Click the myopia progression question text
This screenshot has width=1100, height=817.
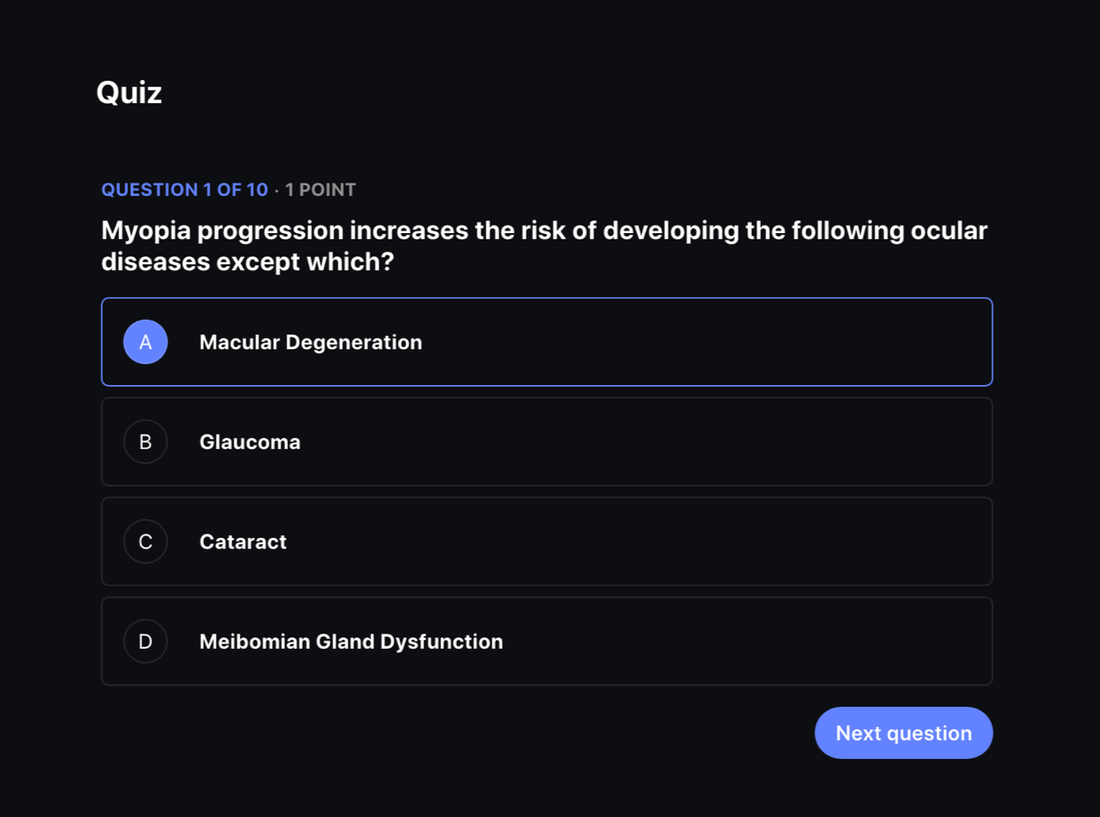(x=544, y=245)
